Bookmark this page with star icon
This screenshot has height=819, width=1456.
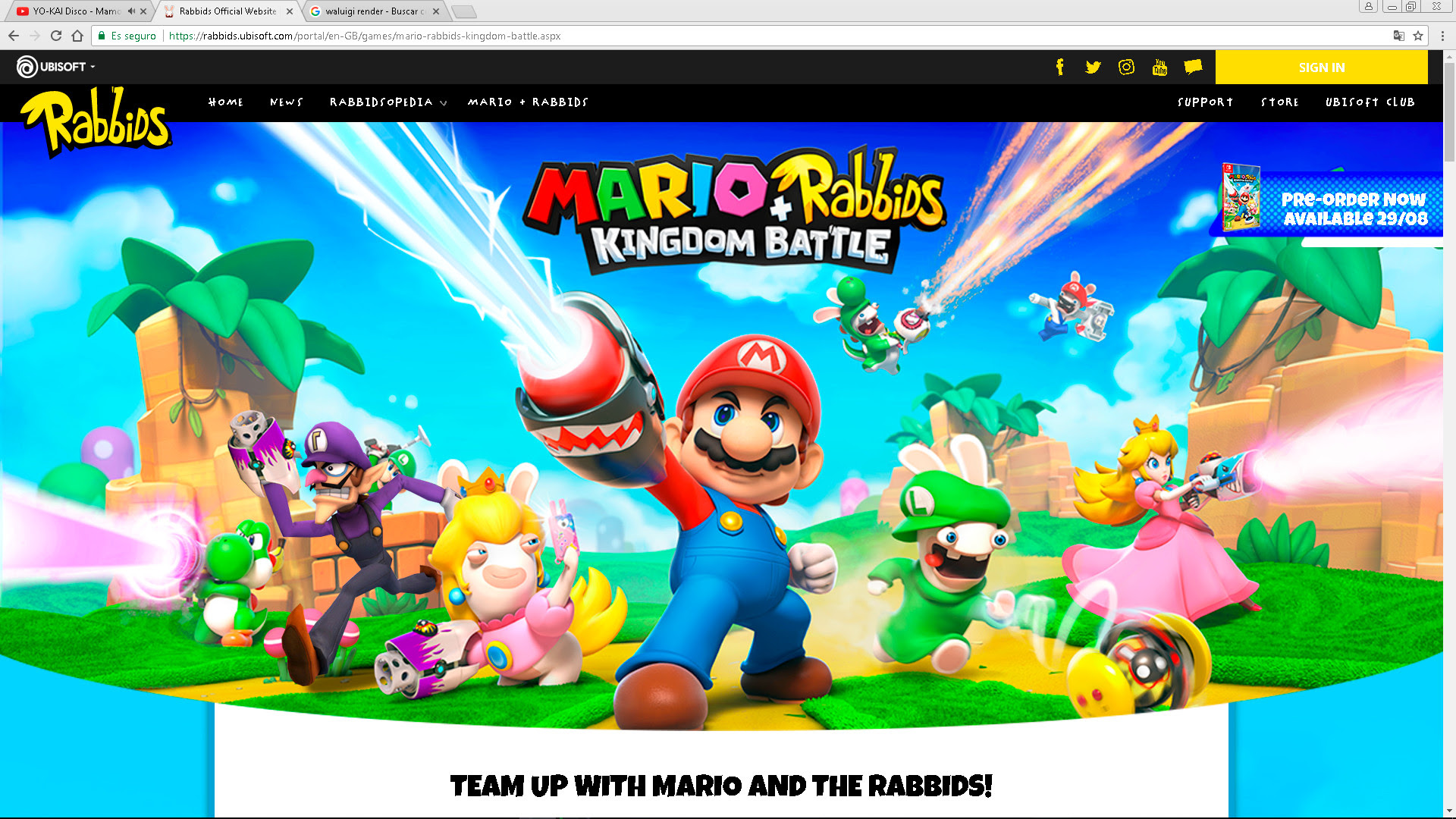tap(1418, 36)
